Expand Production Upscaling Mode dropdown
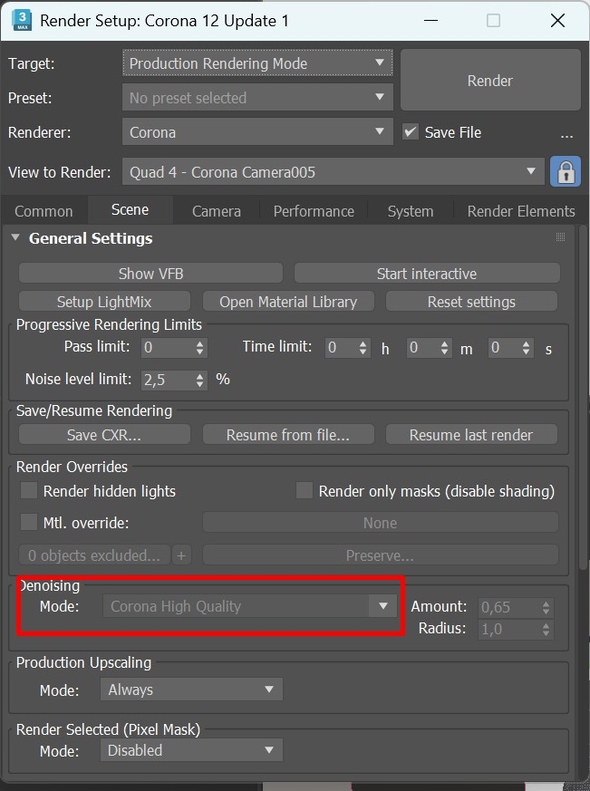Image resolution: width=590 pixels, height=791 pixels. (x=192, y=689)
